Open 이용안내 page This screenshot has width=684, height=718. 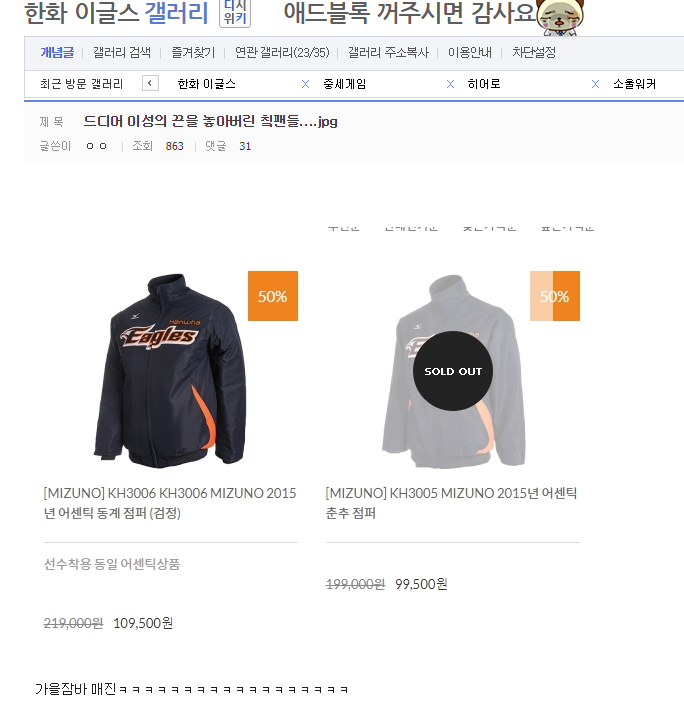click(470, 53)
